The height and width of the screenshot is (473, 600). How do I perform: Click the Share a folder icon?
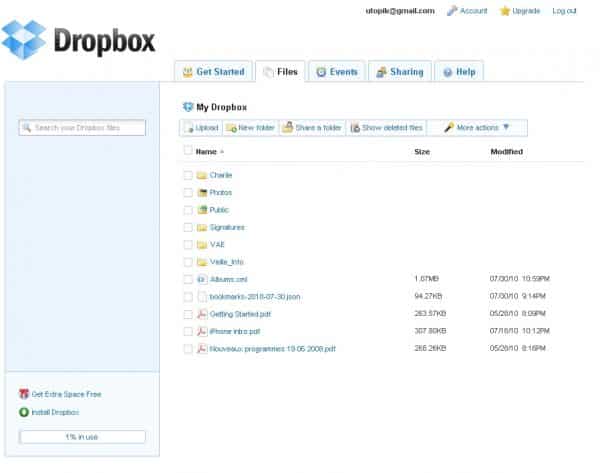[x=287, y=127]
